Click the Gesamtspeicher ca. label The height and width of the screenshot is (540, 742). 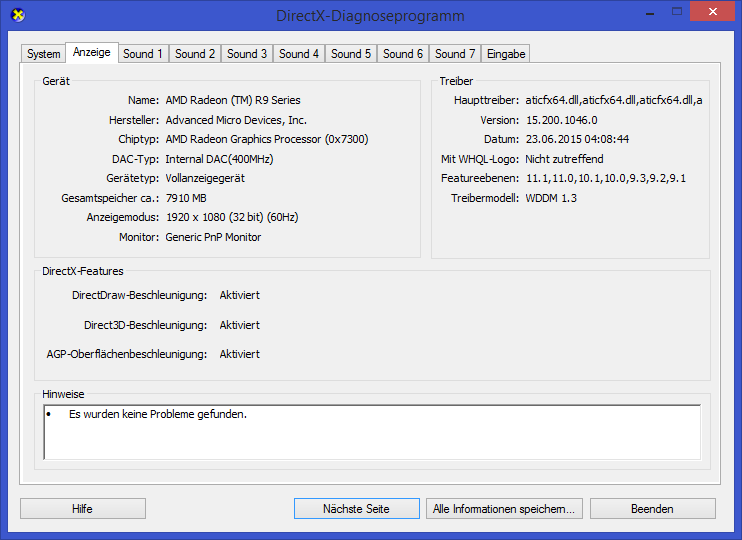(x=110, y=198)
